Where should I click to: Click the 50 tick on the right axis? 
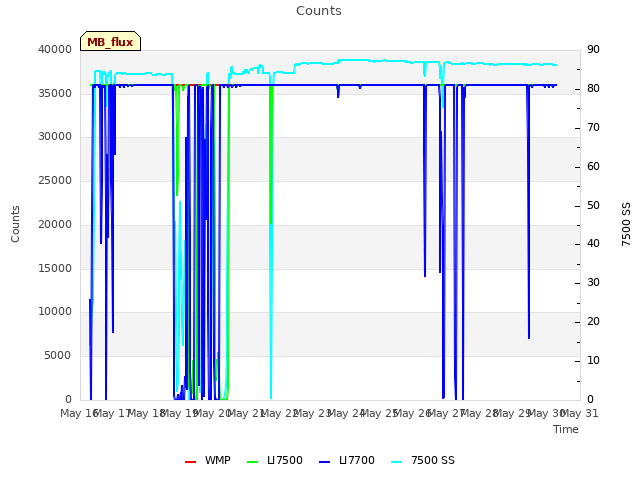click(x=593, y=205)
